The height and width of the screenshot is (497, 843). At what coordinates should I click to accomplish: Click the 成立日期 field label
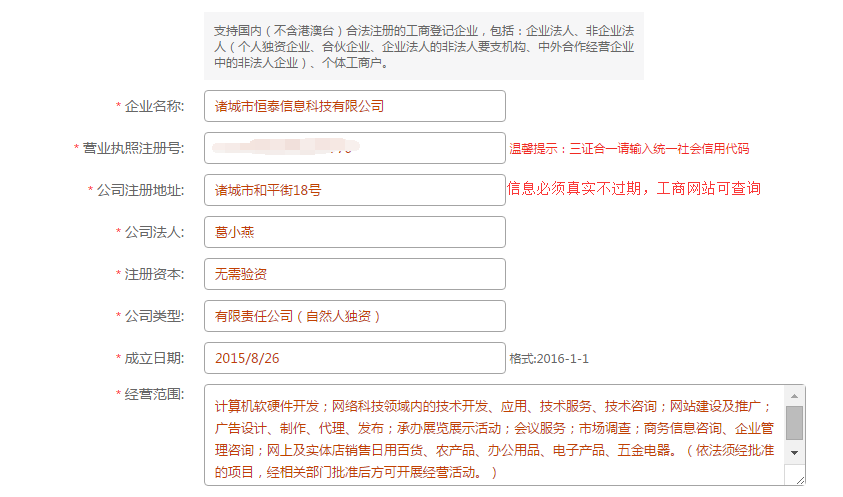tap(154, 358)
